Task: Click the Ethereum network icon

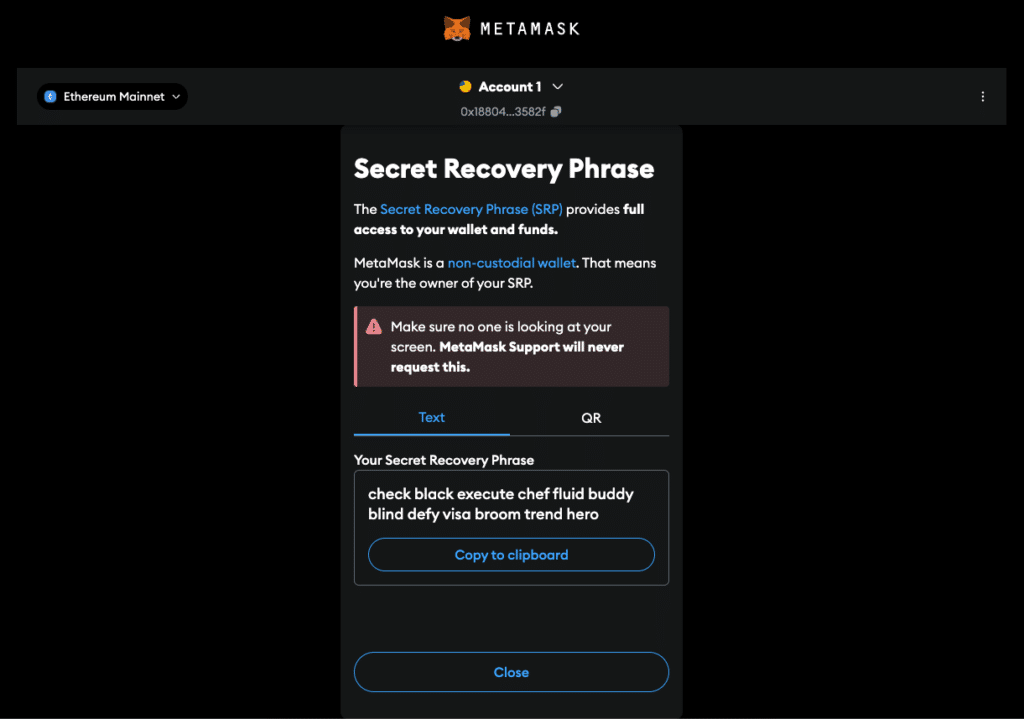Action: pyautogui.click(x=50, y=97)
